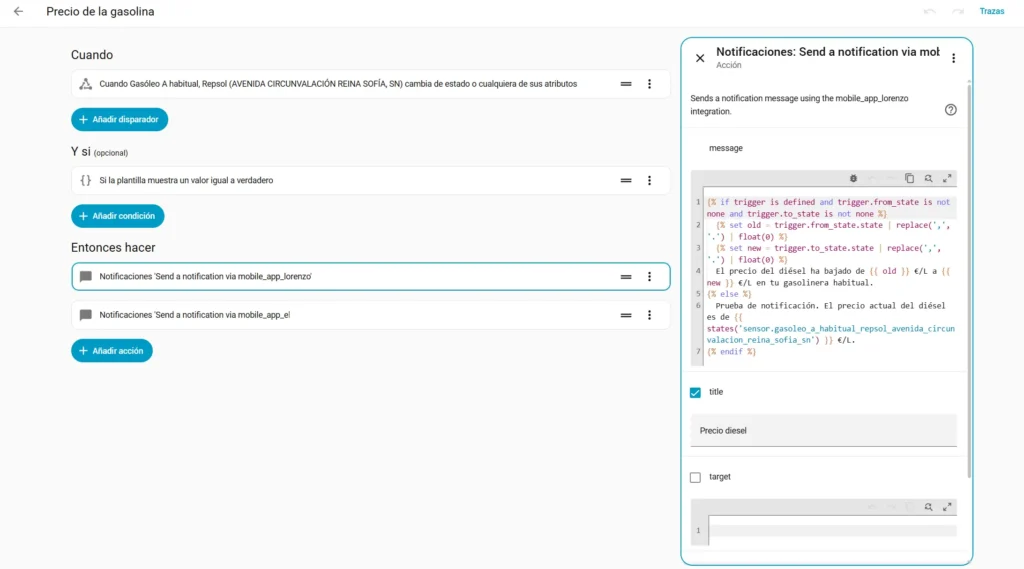Close the Notificaciones side panel
This screenshot has width=1024, height=569.
point(699,58)
